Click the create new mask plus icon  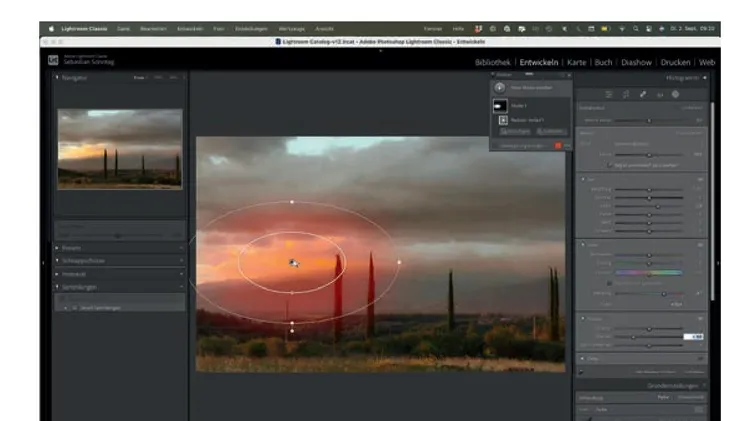pos(500,87)
